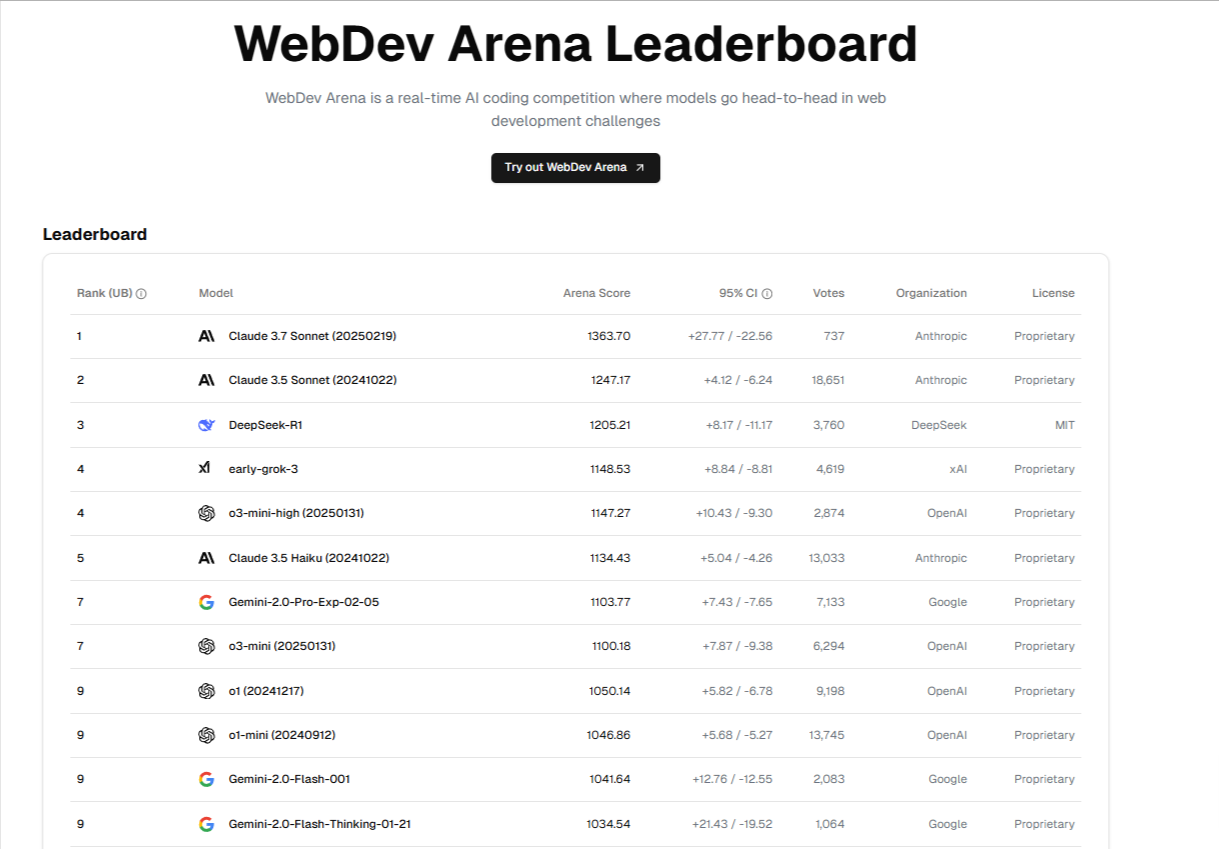Click the Arena Score column header
Screen dimensions: 1219x849
click(597, 294)
